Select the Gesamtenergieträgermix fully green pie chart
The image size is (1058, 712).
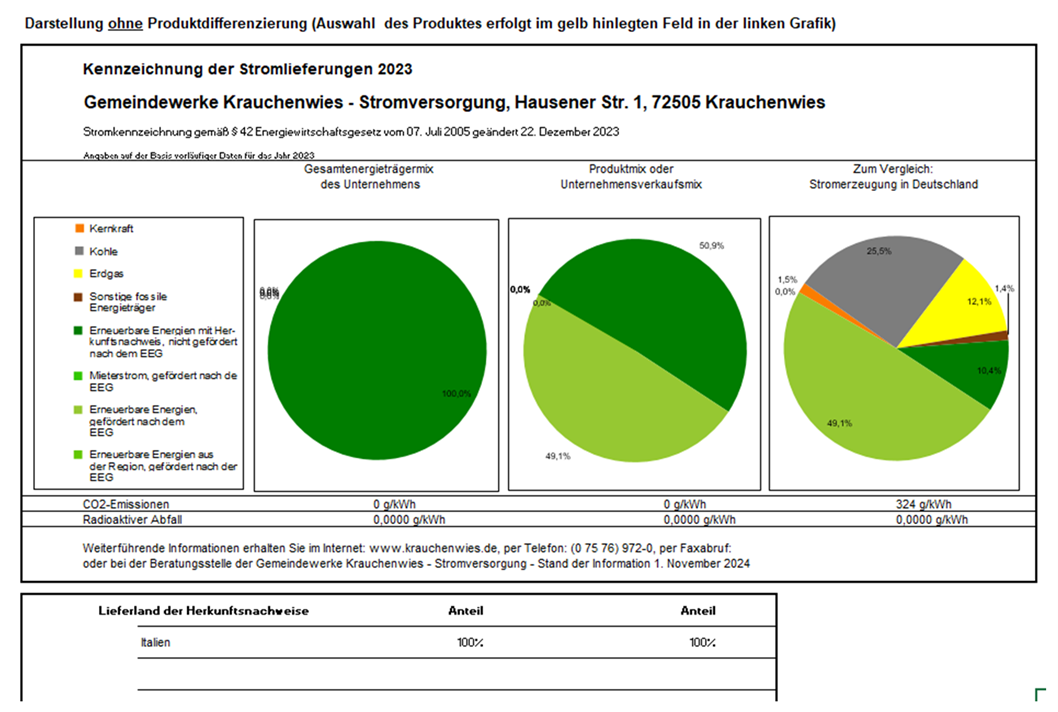pos(374,357)
